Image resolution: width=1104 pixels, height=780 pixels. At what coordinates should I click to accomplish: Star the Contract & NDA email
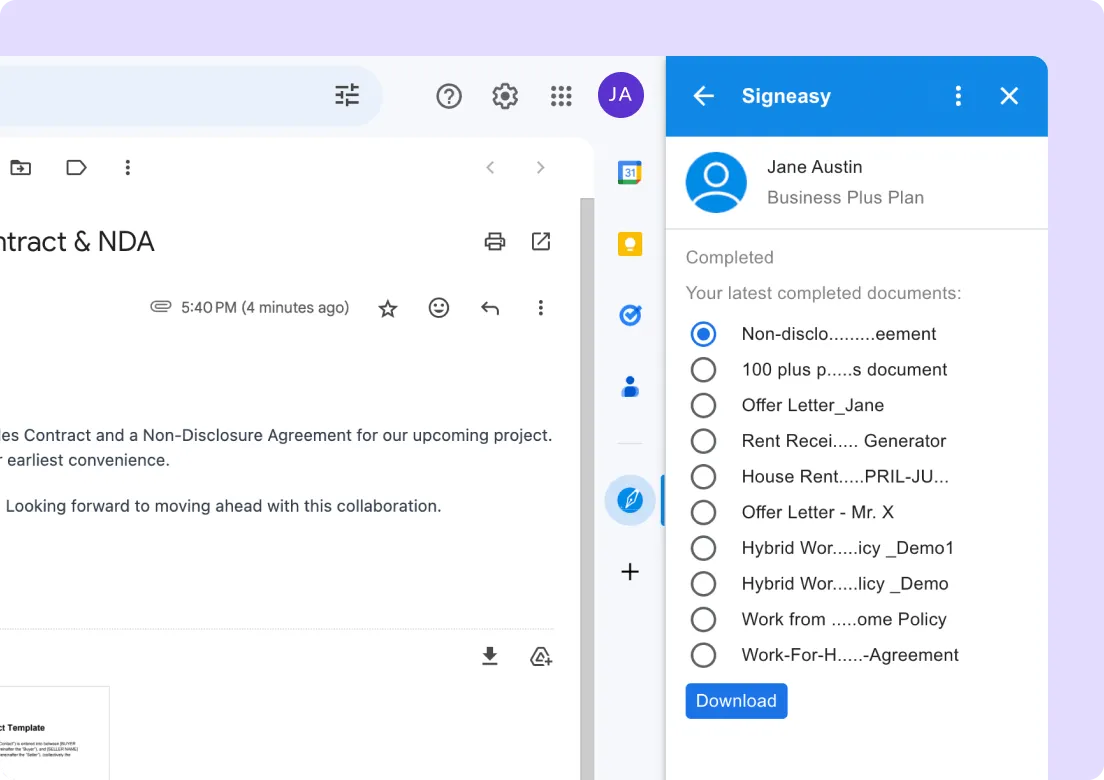coord(387,308)
